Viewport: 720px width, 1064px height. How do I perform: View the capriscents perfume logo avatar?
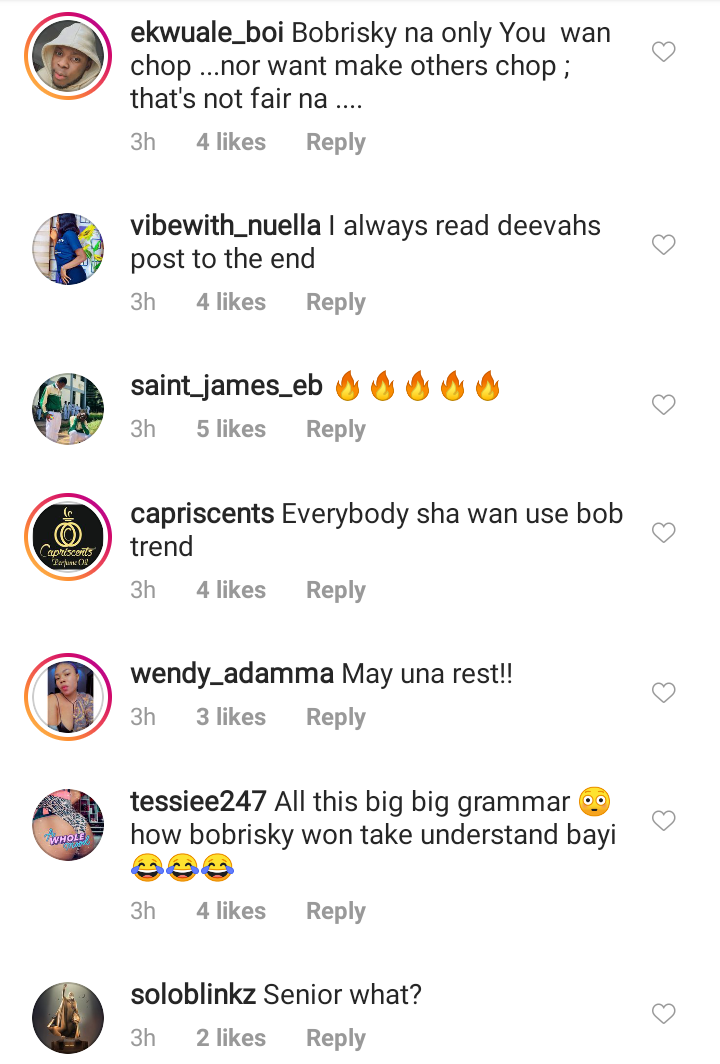point(68,537)
